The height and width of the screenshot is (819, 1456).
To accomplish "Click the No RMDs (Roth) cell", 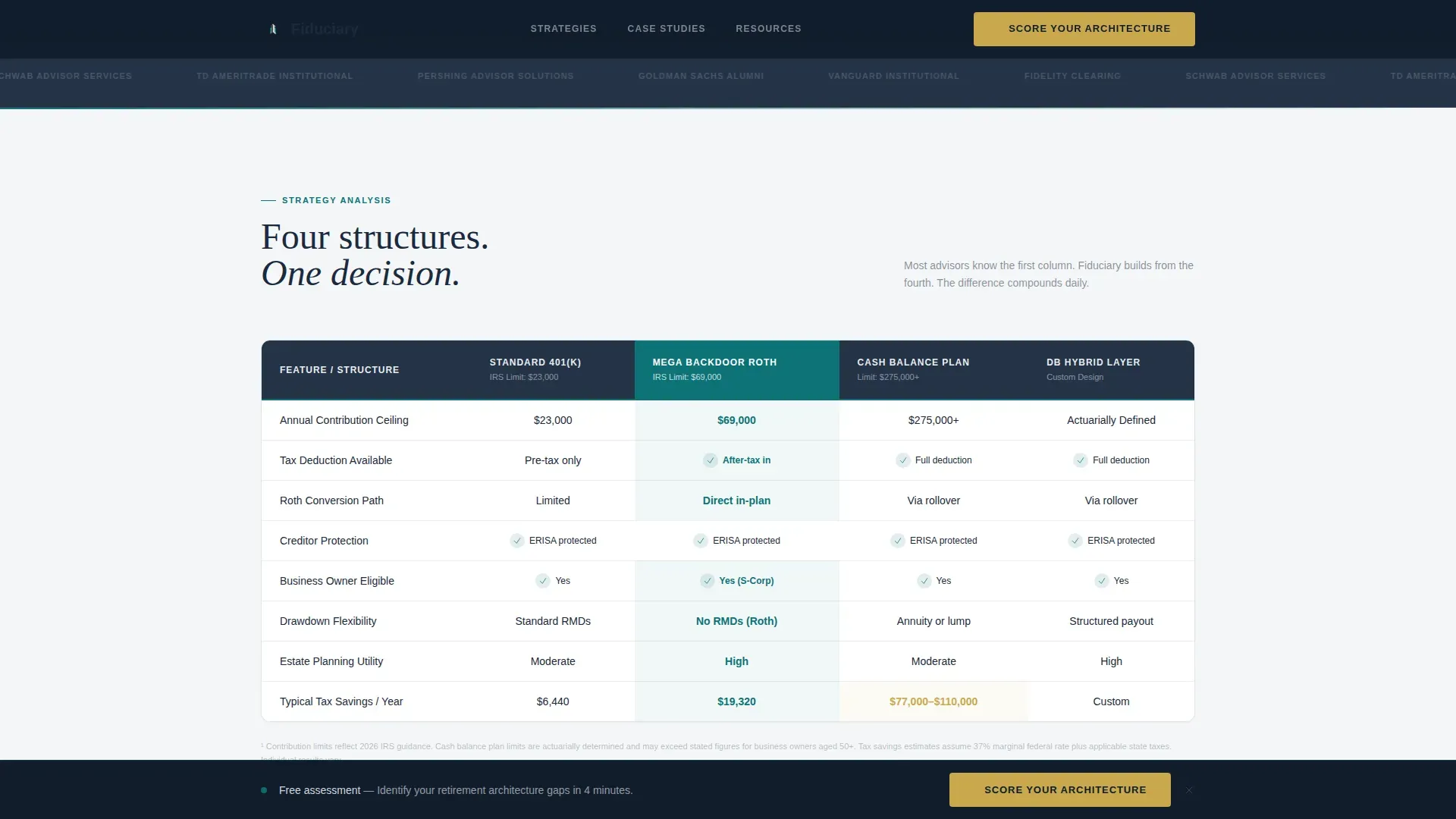I will tap(736, 621).
